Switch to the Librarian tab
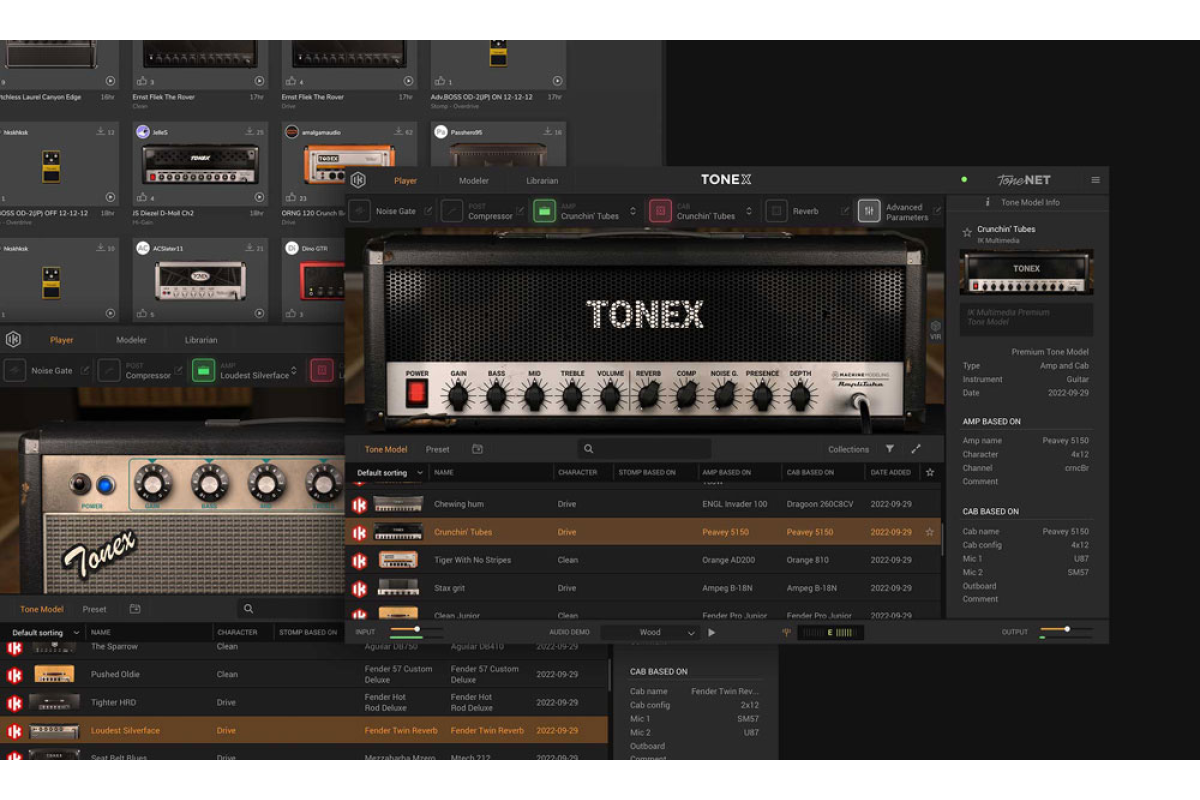 pyautogui.click(x=542, y=181)
